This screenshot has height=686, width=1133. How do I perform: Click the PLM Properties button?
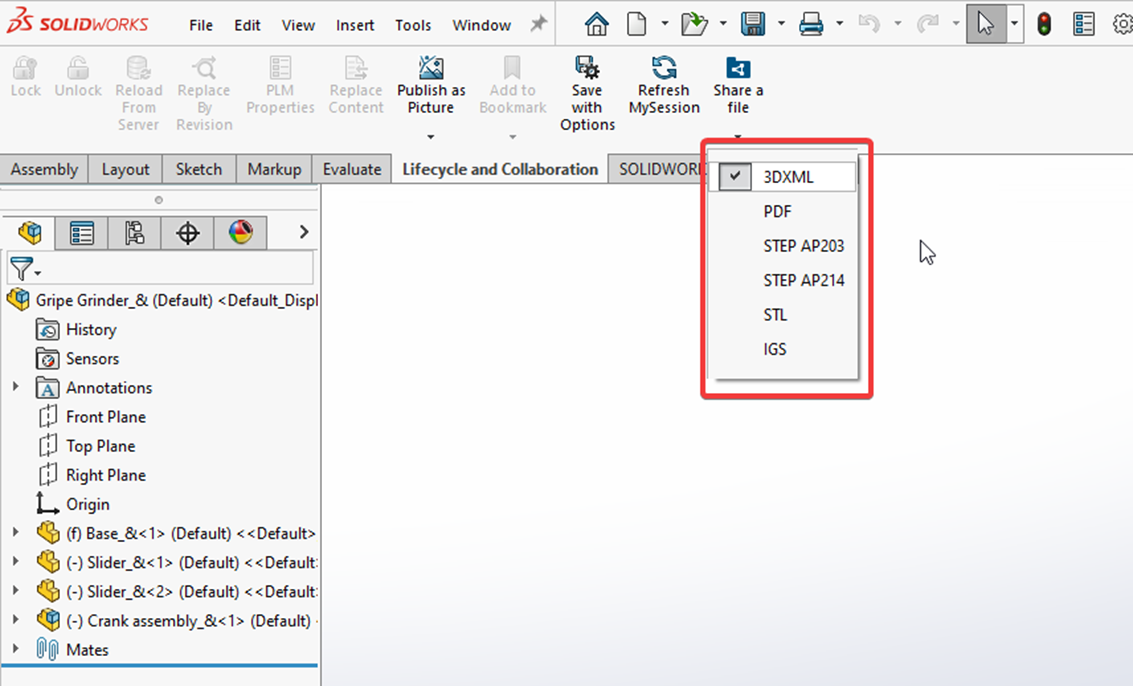tap(280, 85)
